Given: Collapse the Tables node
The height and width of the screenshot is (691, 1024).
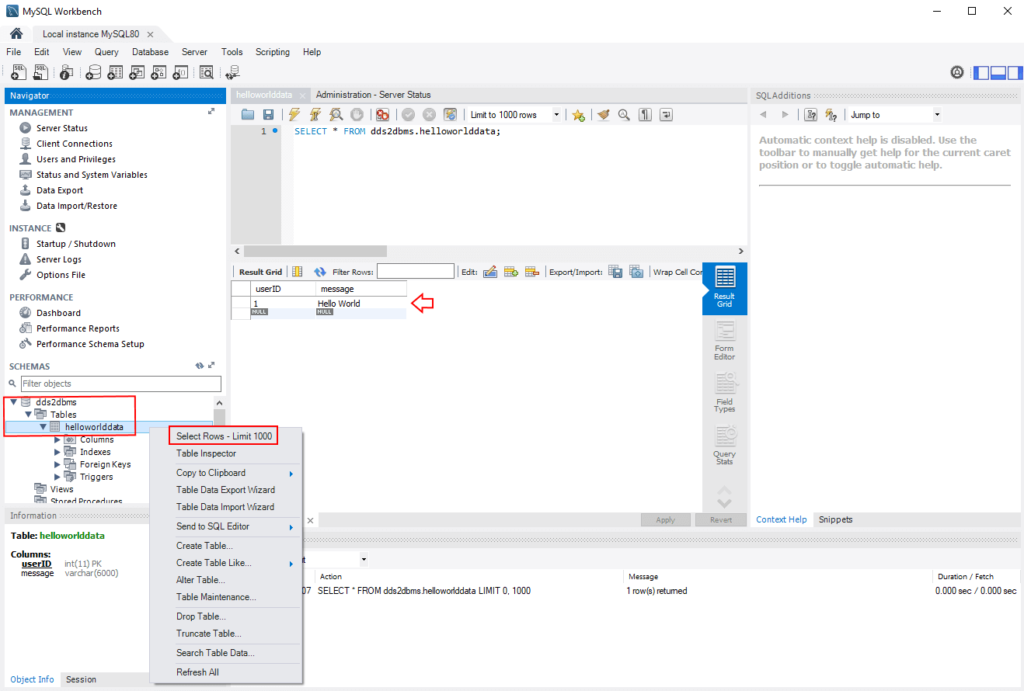Looking at the screenshot, I should pos(28,415).
